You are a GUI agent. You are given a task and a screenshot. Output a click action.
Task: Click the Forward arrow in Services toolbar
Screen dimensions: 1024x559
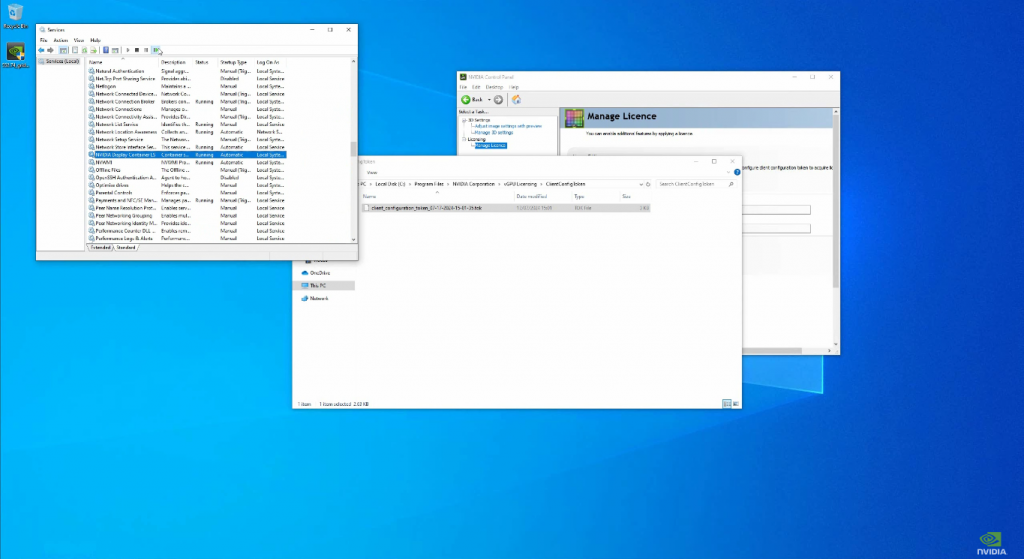click(50, 50)
